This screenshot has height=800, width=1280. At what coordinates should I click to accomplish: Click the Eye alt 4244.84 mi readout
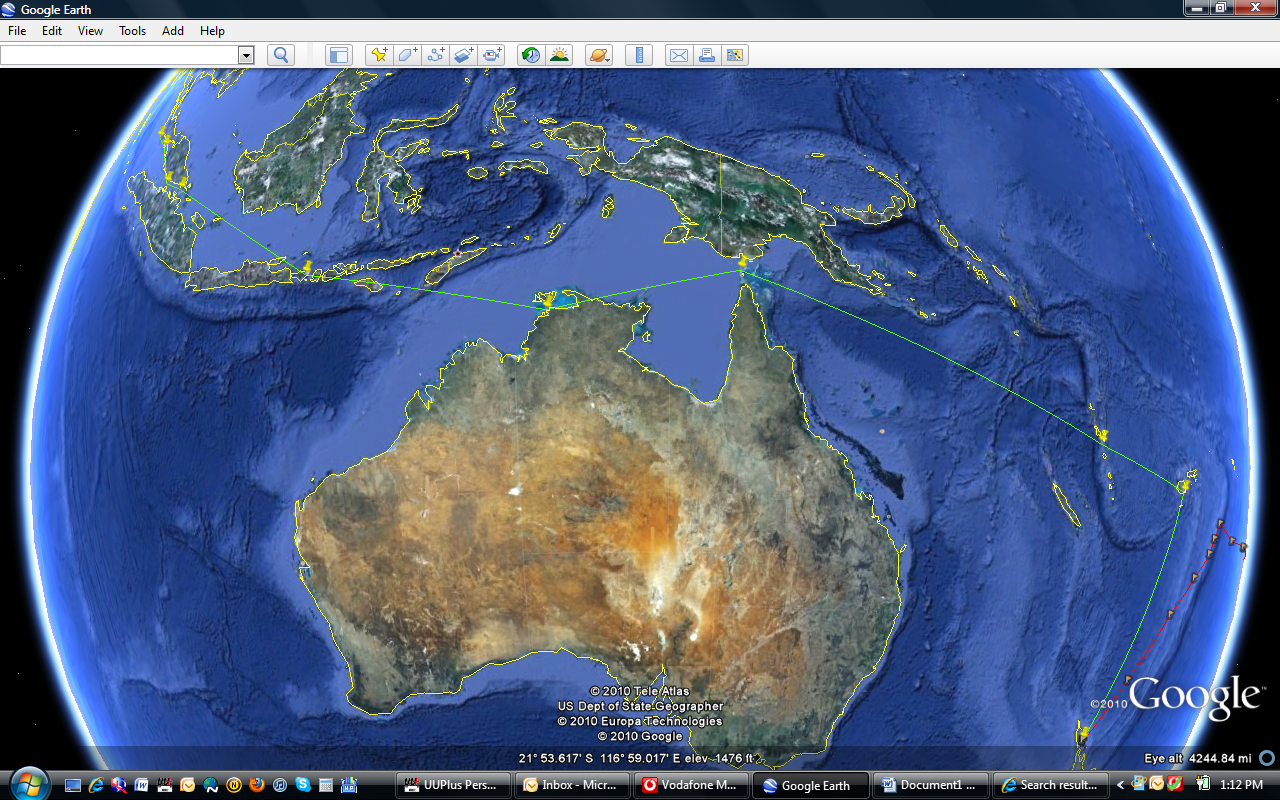click(x=1198, y=758)
